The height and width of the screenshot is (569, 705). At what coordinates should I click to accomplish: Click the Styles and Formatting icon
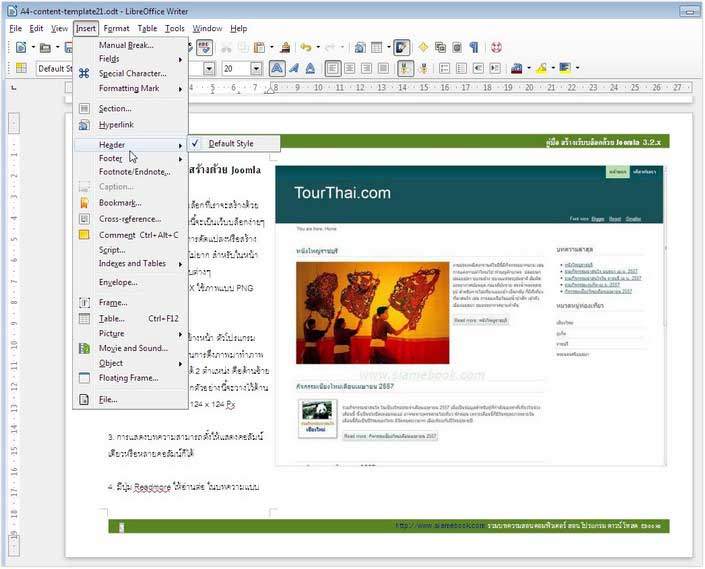click(x=21, y=68)
